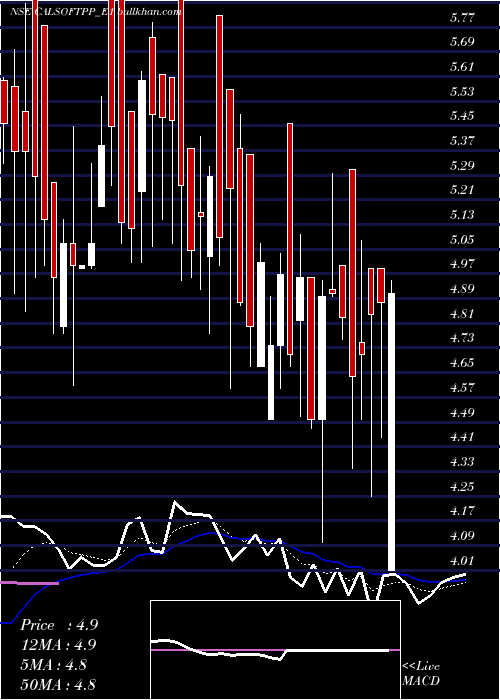This screenshot has width=500, height=700.
Task: Click the 4.49 price axis label
Action: (x=462, y=412)
